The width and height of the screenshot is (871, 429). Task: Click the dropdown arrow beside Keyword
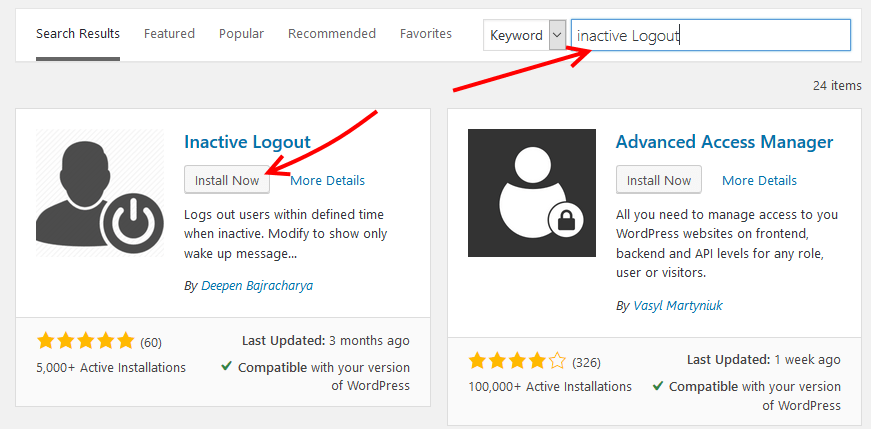click(557, 36)
